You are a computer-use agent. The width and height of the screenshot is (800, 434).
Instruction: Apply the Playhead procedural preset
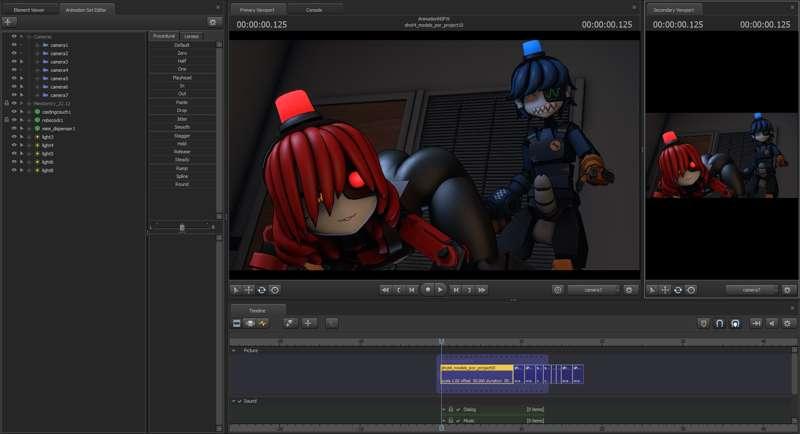click(x=182, y=78)
